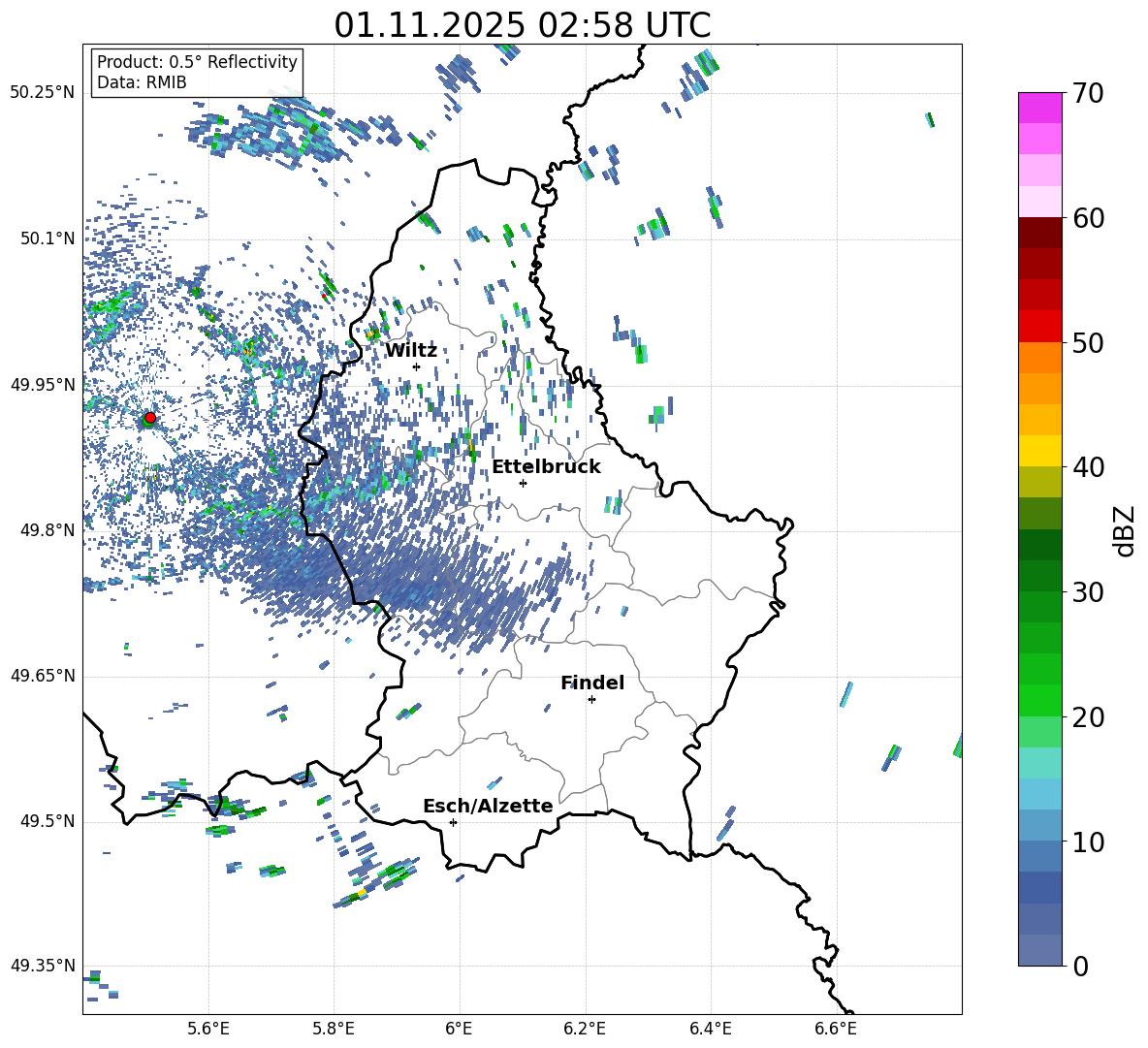
Task: Click the dBZ colorbar label
Action: 1126,530
